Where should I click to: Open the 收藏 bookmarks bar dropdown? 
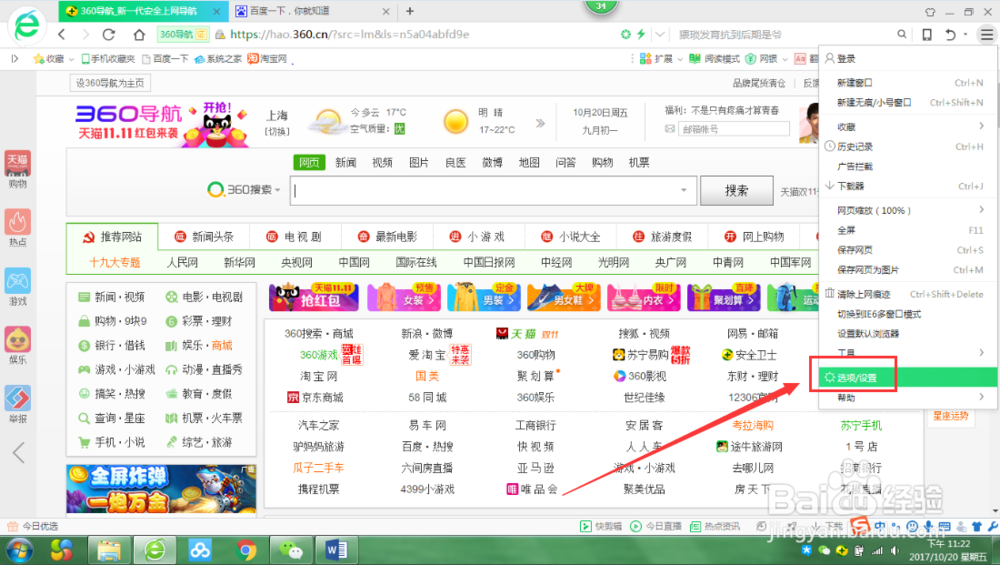click(71, 59)
